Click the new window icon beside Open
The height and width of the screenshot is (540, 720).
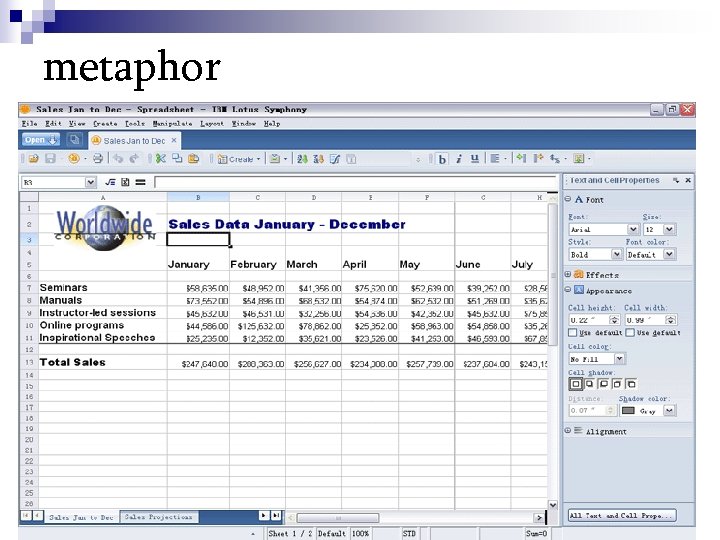pyautogui.click(x=74, y=140)
